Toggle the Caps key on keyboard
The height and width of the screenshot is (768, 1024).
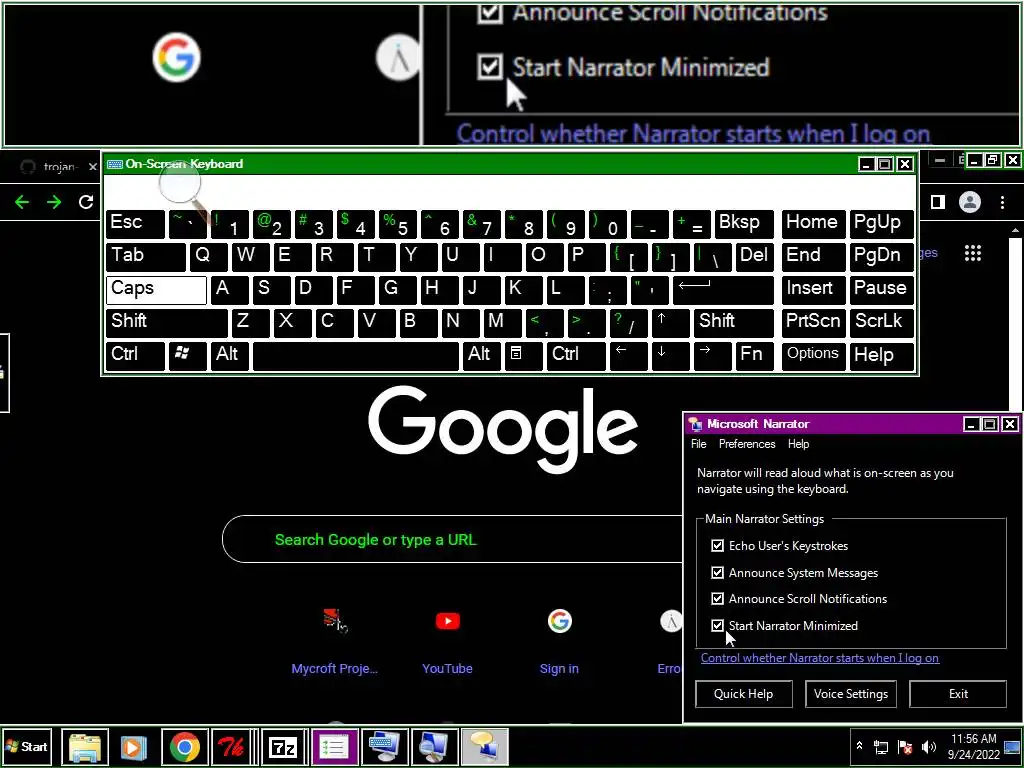(156, 289)
